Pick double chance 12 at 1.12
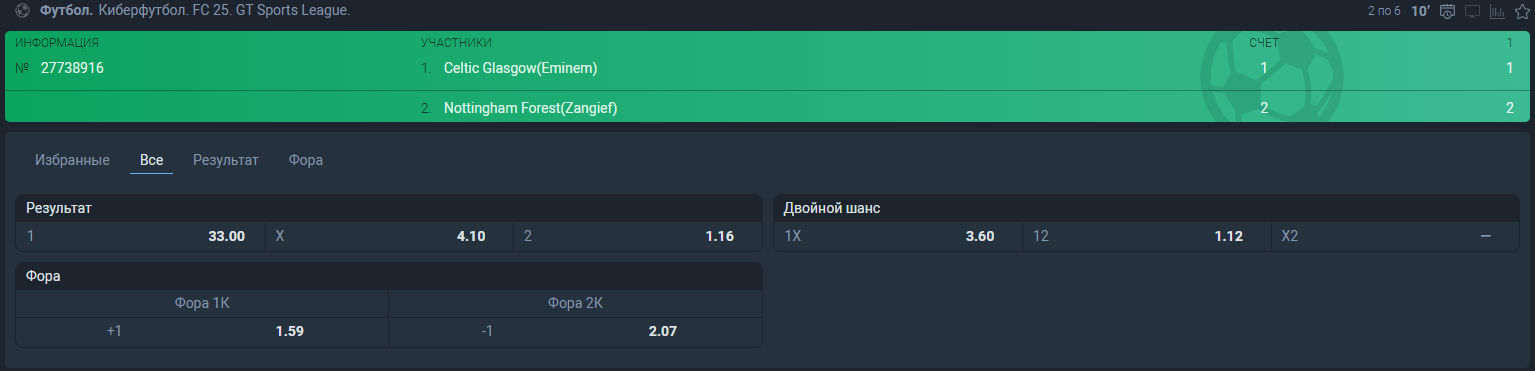1535x371 pixels. 1147,236
